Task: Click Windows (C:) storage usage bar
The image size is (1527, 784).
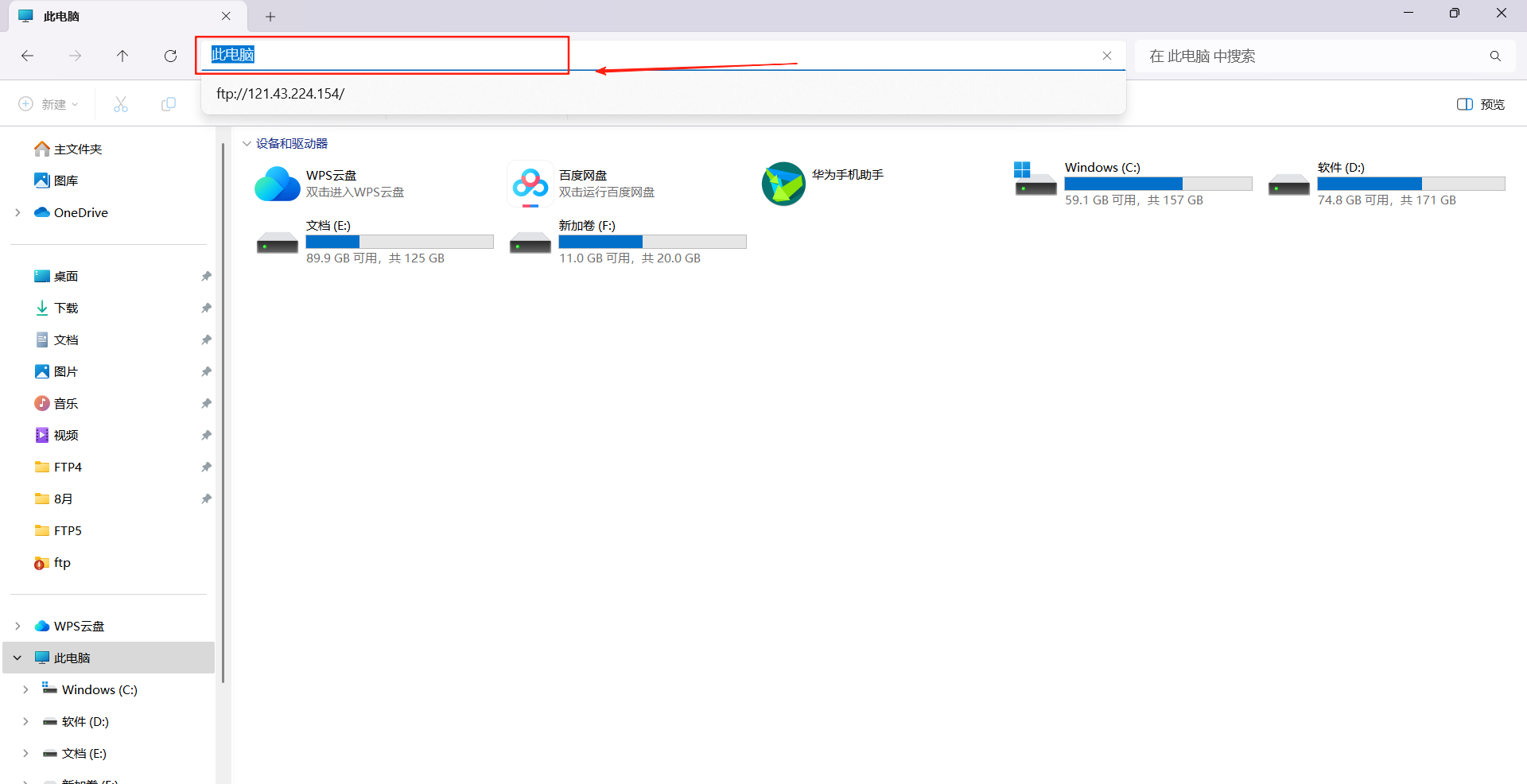Action: [x=1158, y=184]
